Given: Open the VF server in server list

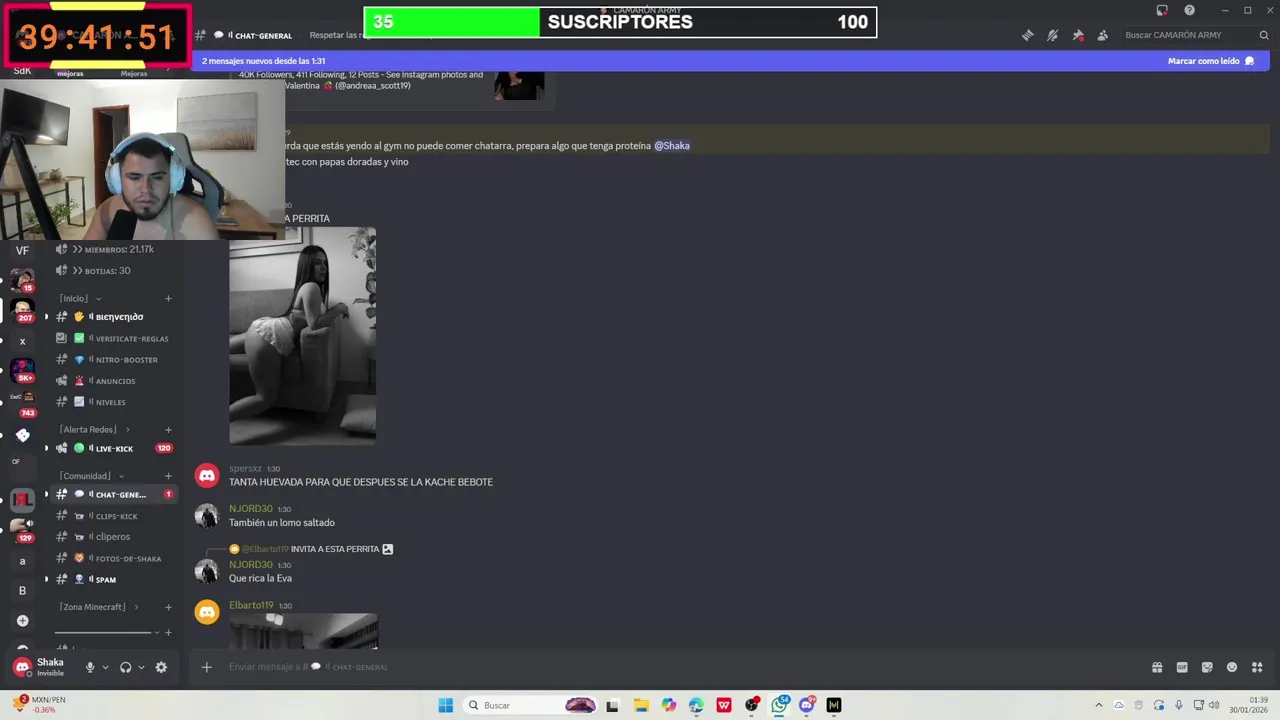Looking at the screenshot, I should pos(22,250).
